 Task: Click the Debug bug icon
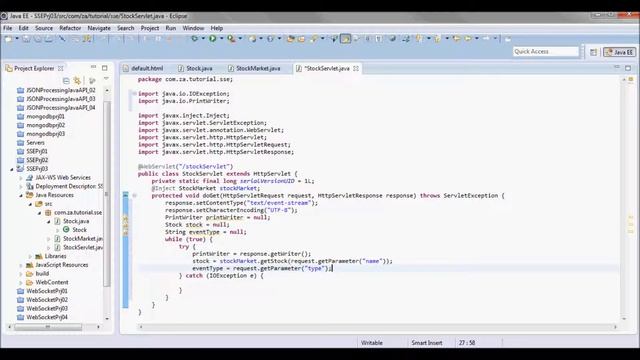coord(194,39)
